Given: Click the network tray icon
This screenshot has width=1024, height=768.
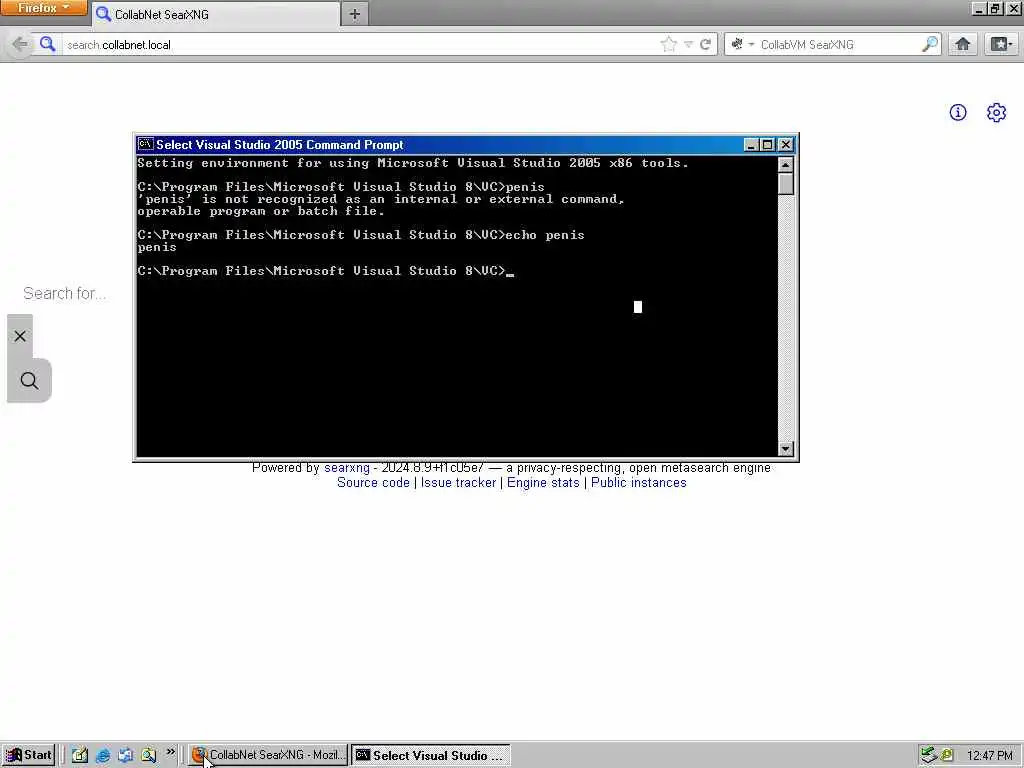Looking at the screenshot, I should pyautogui.click(x=929, y=755).
